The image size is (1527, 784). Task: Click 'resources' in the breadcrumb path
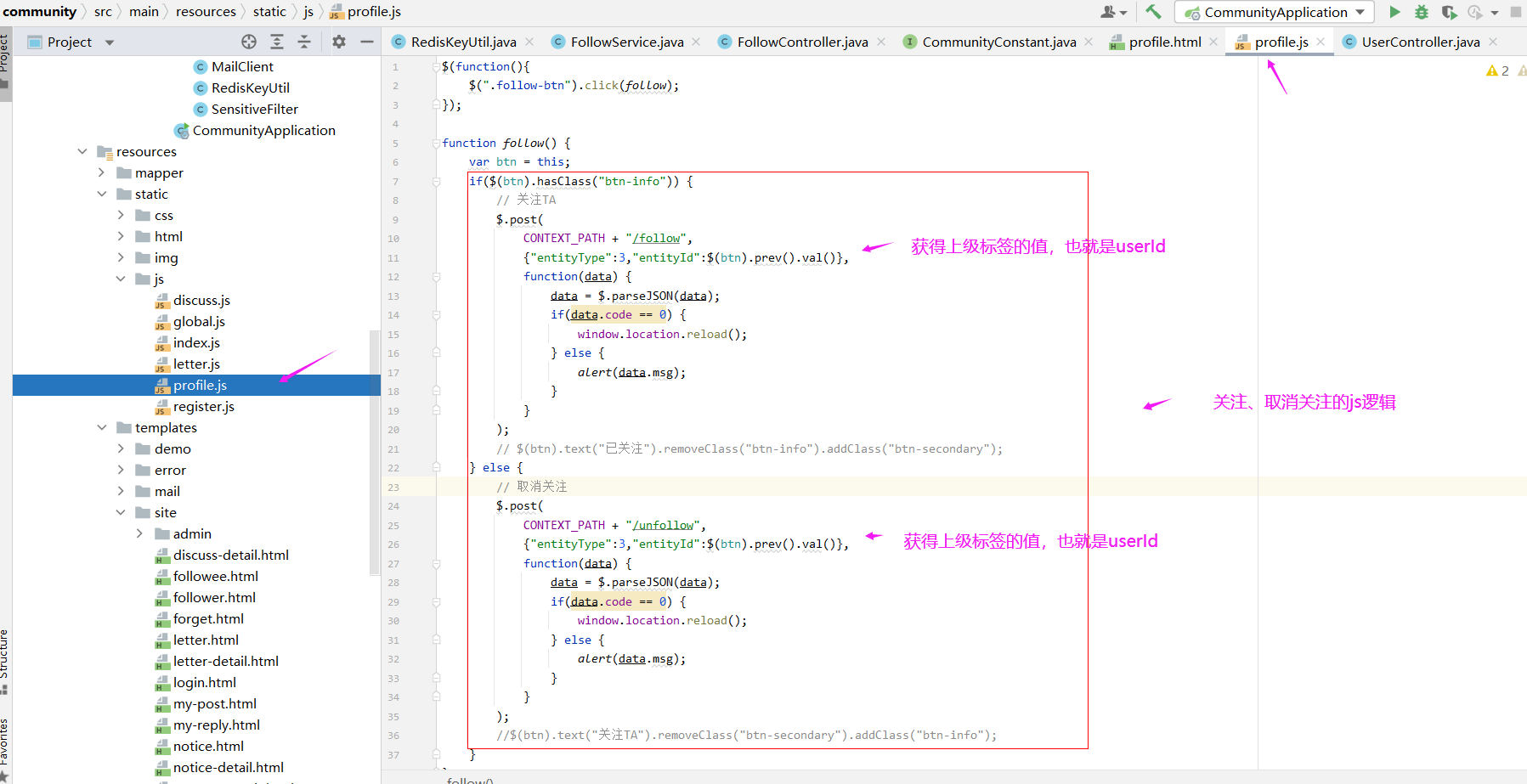(206, 12)
